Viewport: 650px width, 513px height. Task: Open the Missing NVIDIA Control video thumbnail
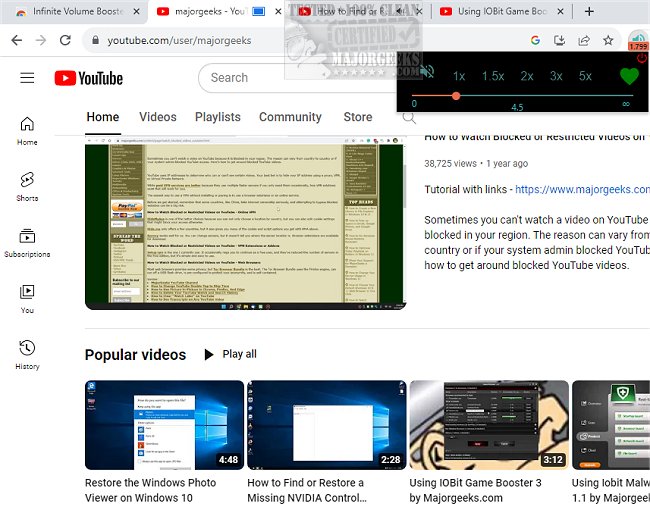tap(327, 425)
